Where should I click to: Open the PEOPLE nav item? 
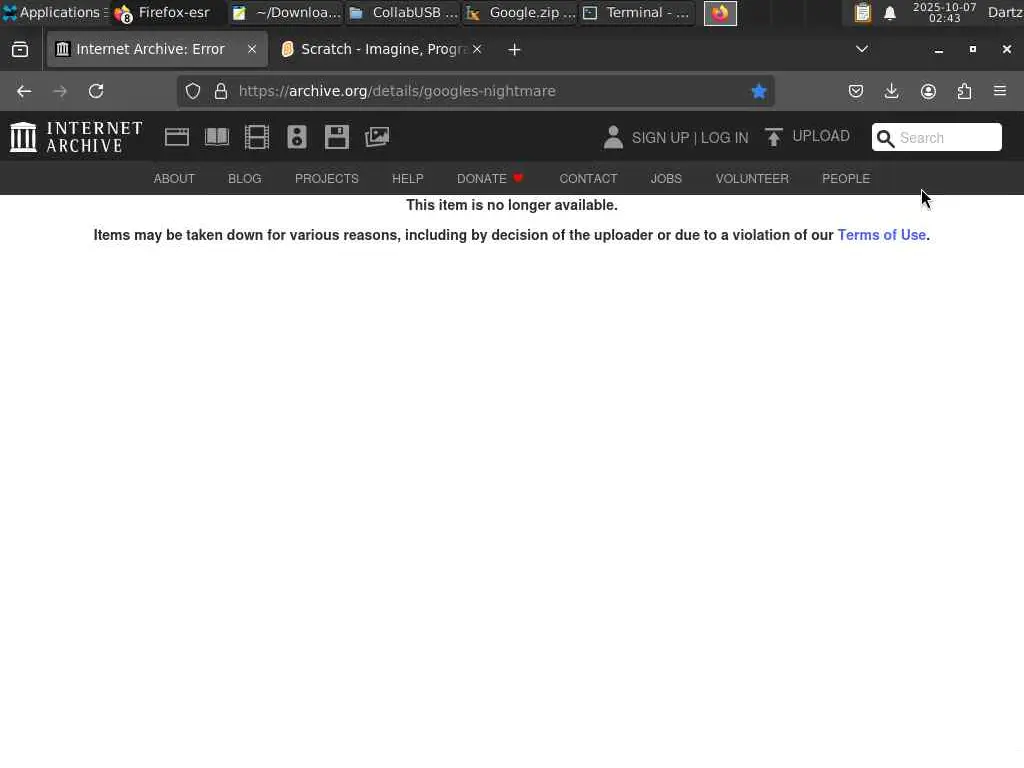pyautogui.click(x=846, y=179)
